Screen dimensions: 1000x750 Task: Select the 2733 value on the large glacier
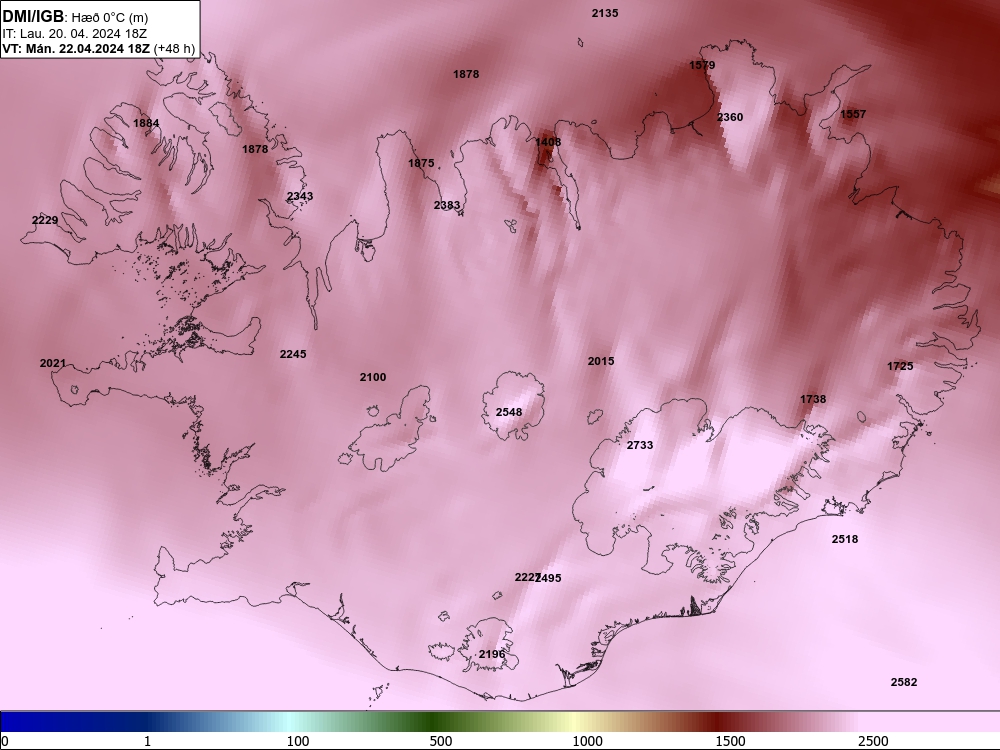pyautogui.click(x=640, y=445)
